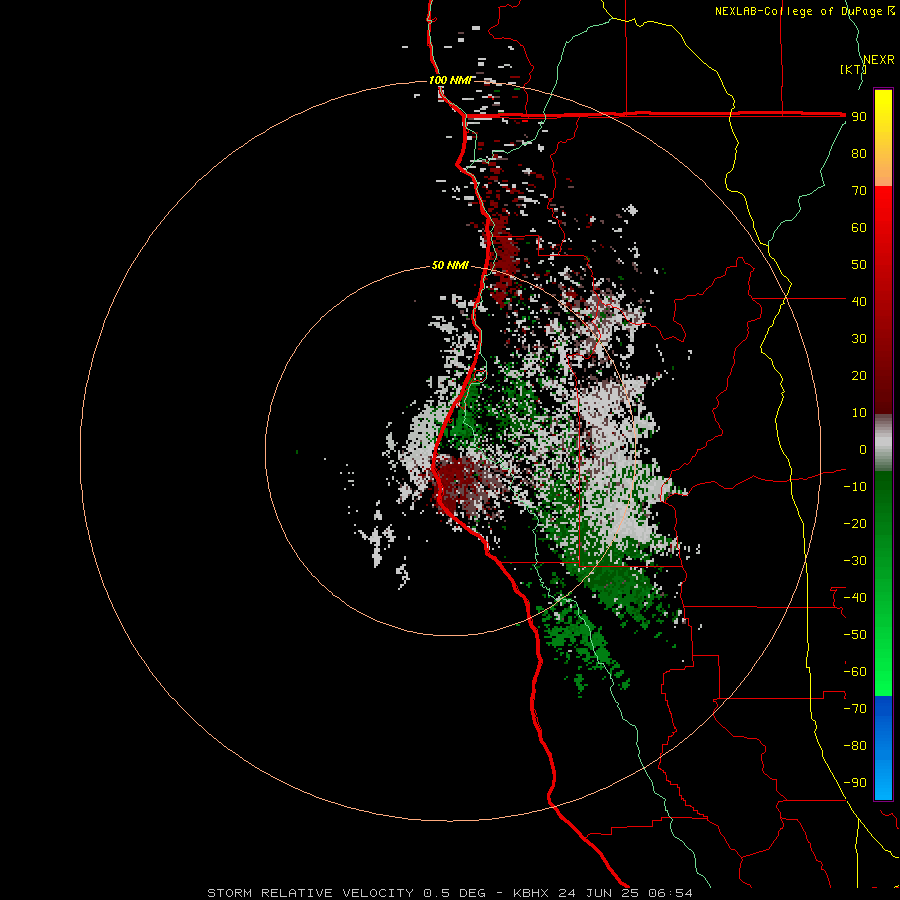Click the -50 value on the velocity scale
Image resolution: width=900 pixels, height=900 pixels.
coord(855,635)
